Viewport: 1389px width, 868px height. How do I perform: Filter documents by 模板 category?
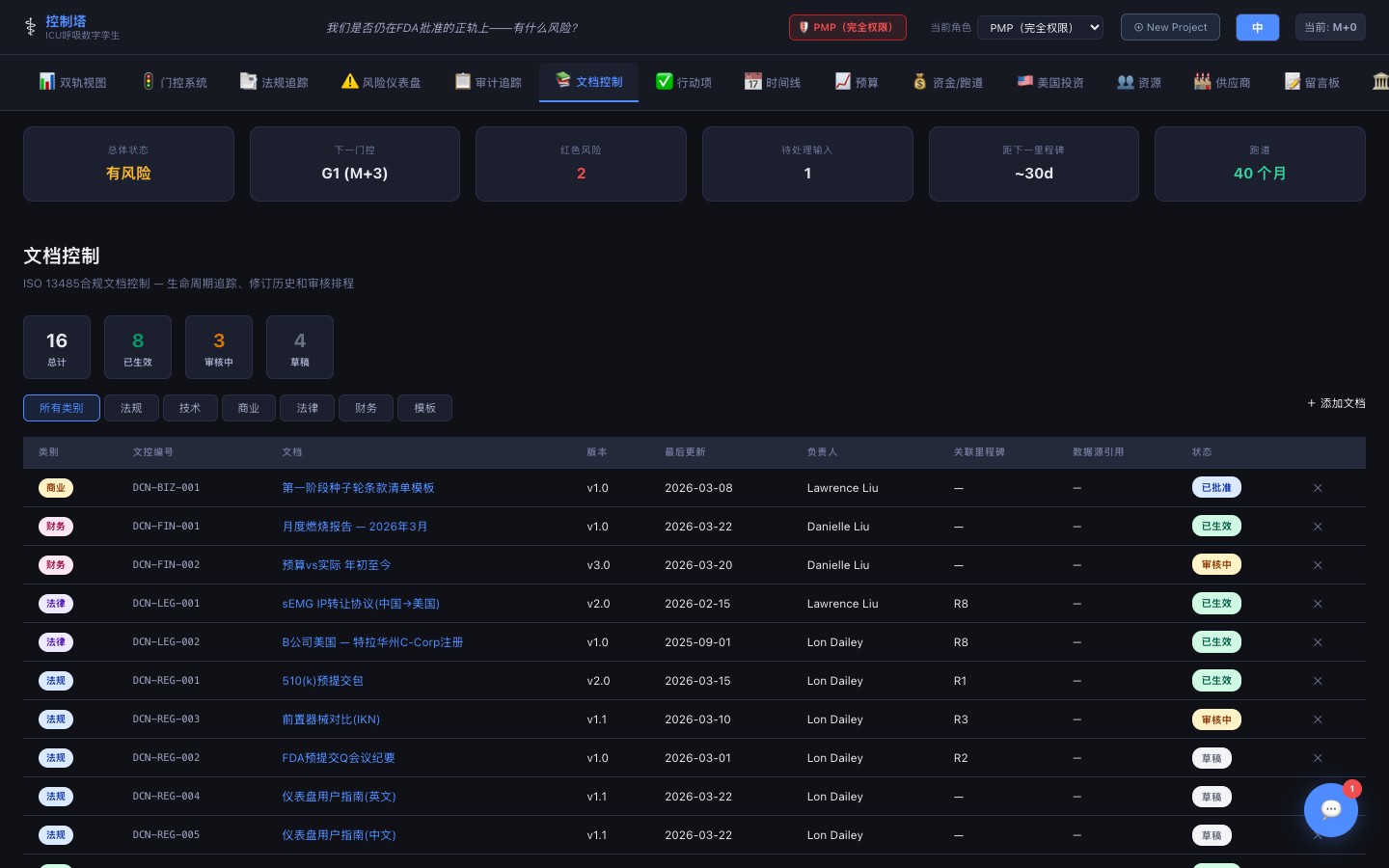[x=425, y=408]
